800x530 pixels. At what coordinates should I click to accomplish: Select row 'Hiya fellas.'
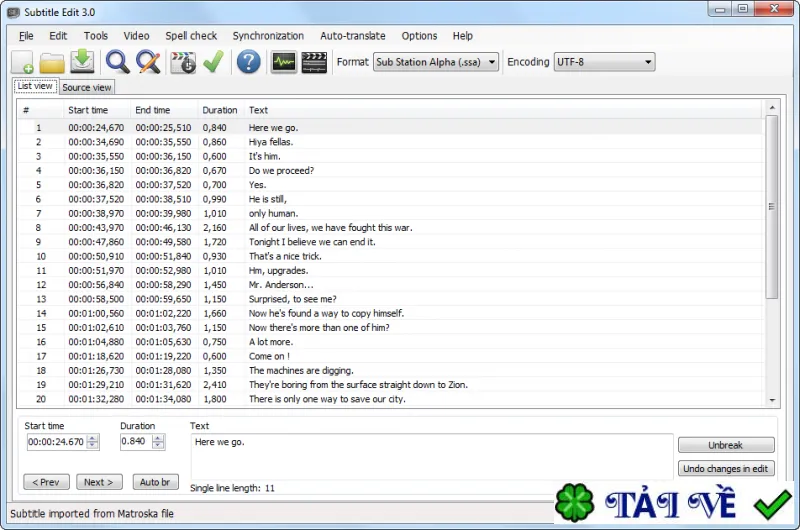tap(390, 142)
